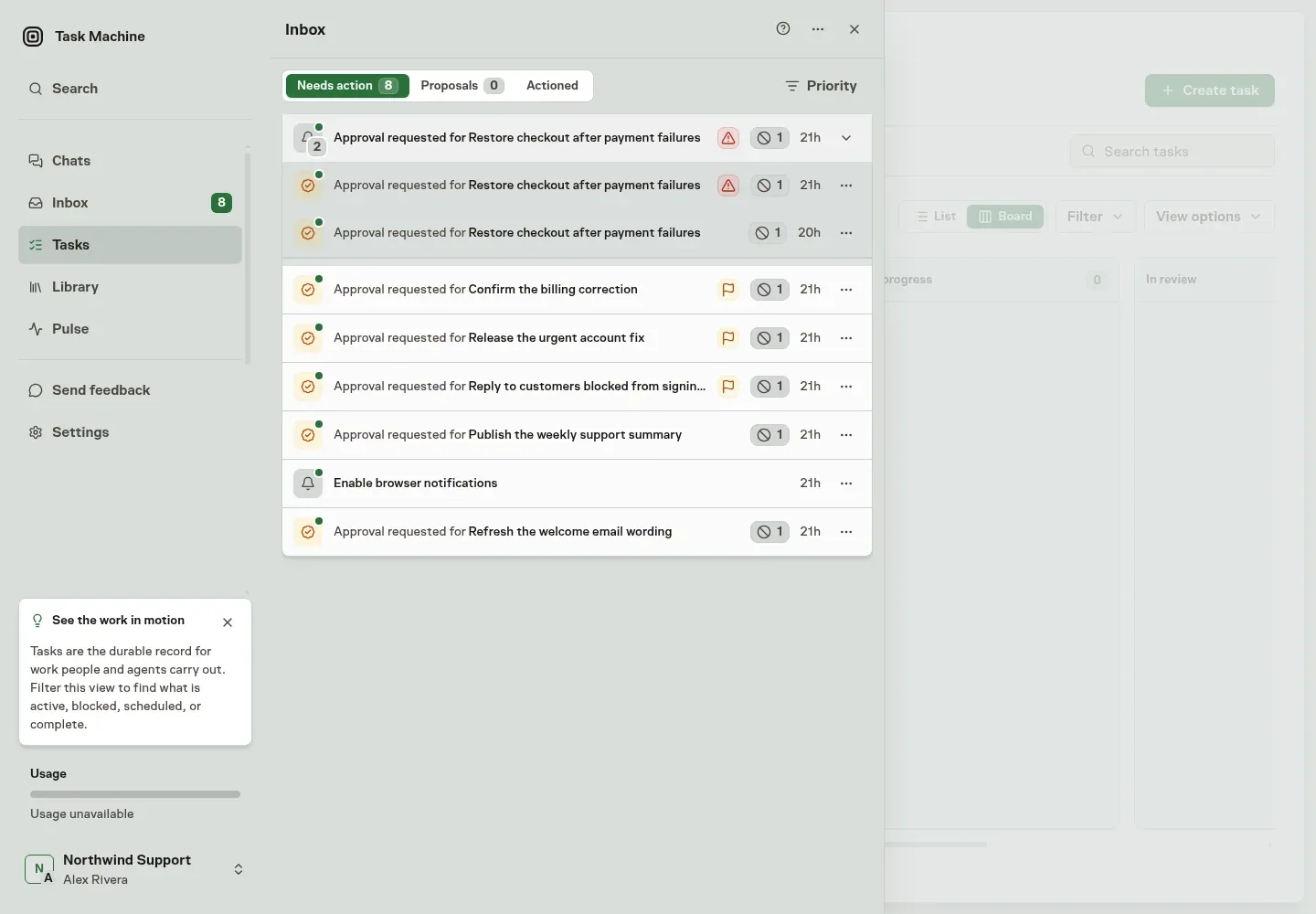Click the Task Machine logo icon
Viewport: 1316px width, 914px height.
point(33,37)
